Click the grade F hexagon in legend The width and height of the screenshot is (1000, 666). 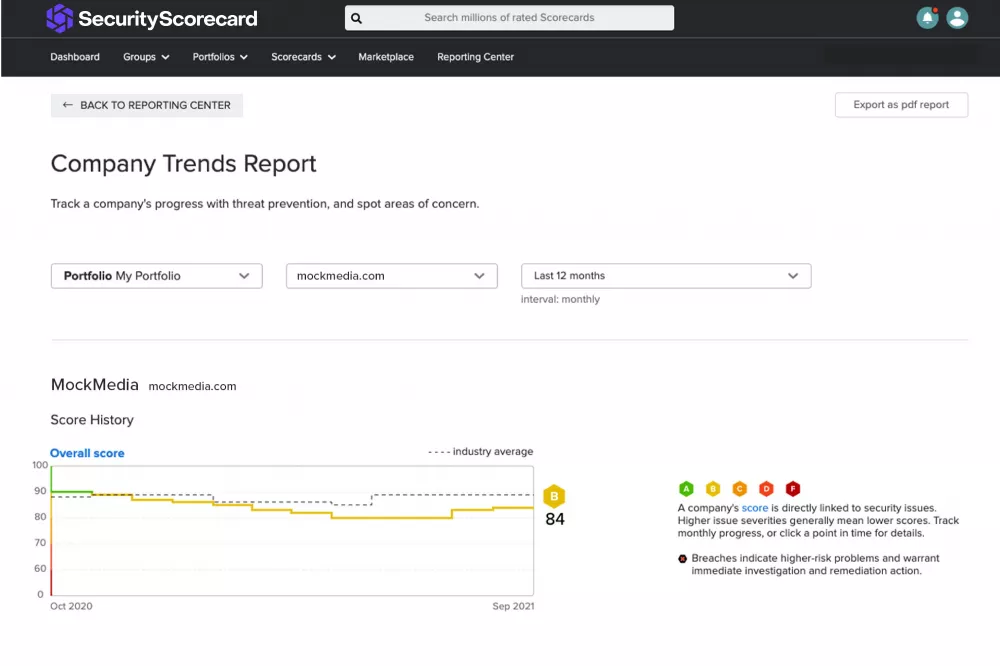[x=793, y=489]
